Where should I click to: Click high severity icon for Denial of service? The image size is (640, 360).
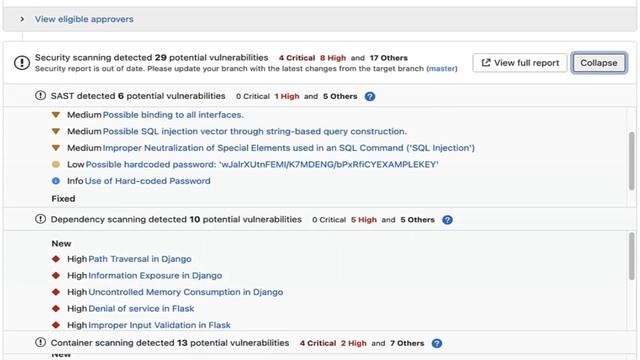[x=56, y=309]
